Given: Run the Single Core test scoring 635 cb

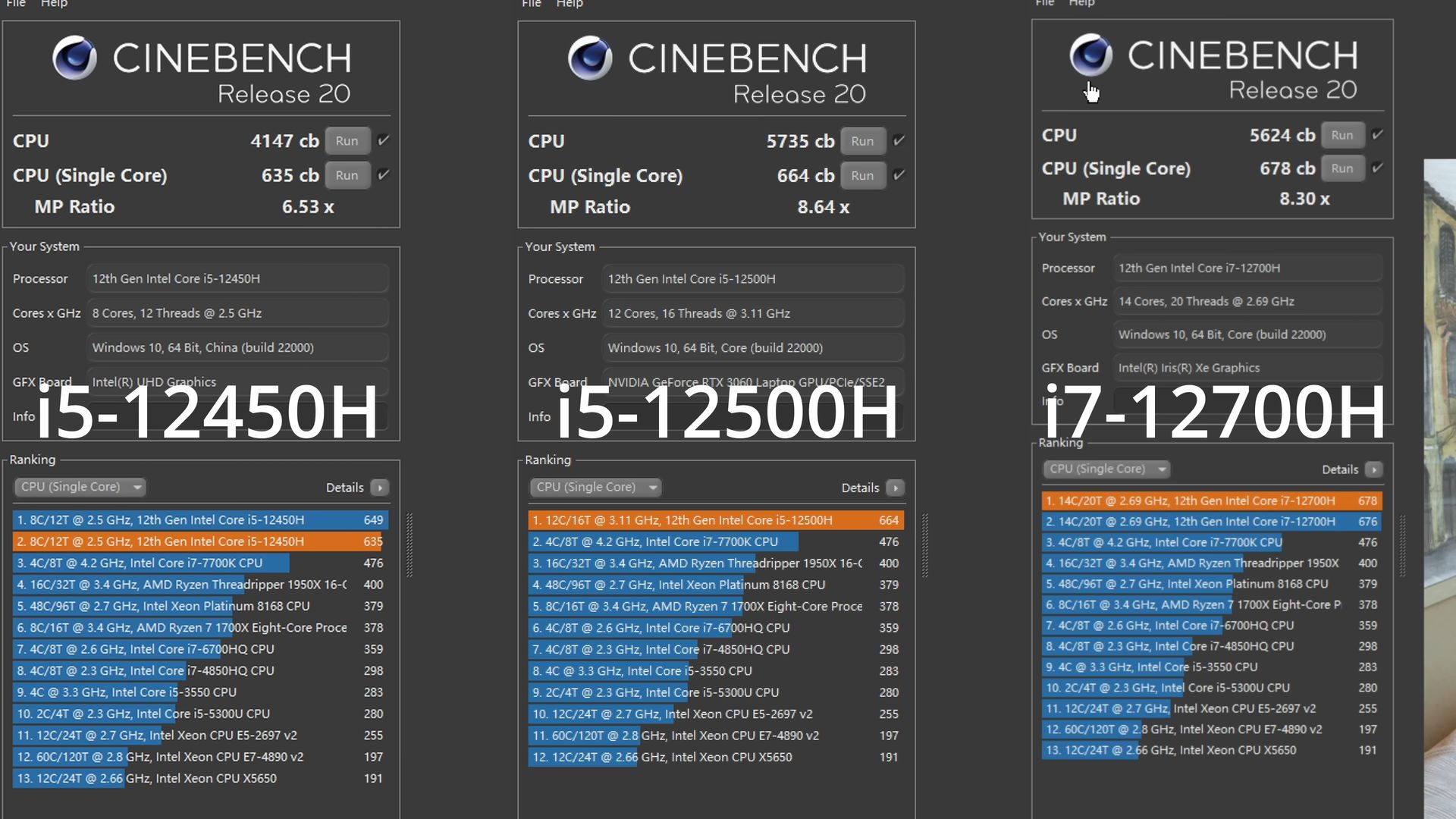Looking at the screenshot, I should pyautogui.click(x=347, y=175).
